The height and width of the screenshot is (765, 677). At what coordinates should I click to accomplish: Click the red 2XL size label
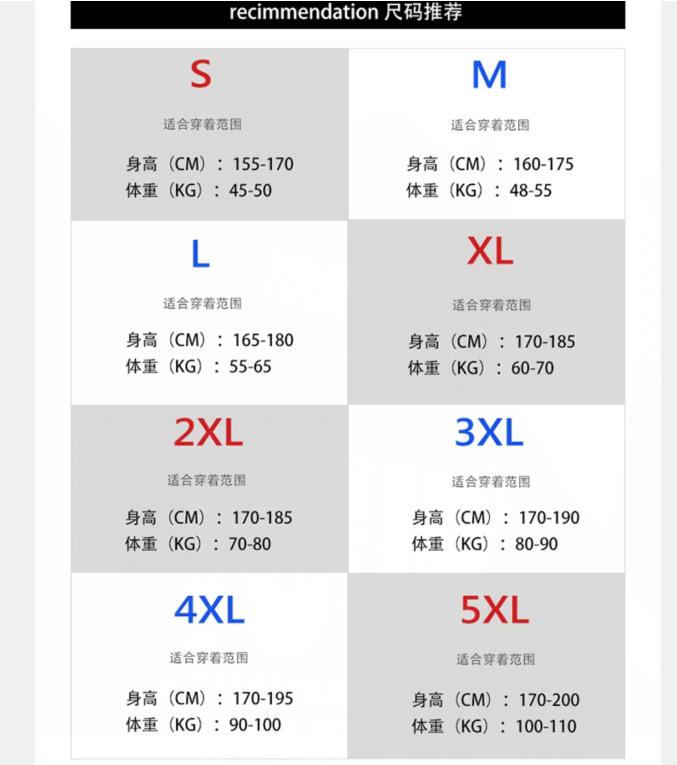coord(209,432)
